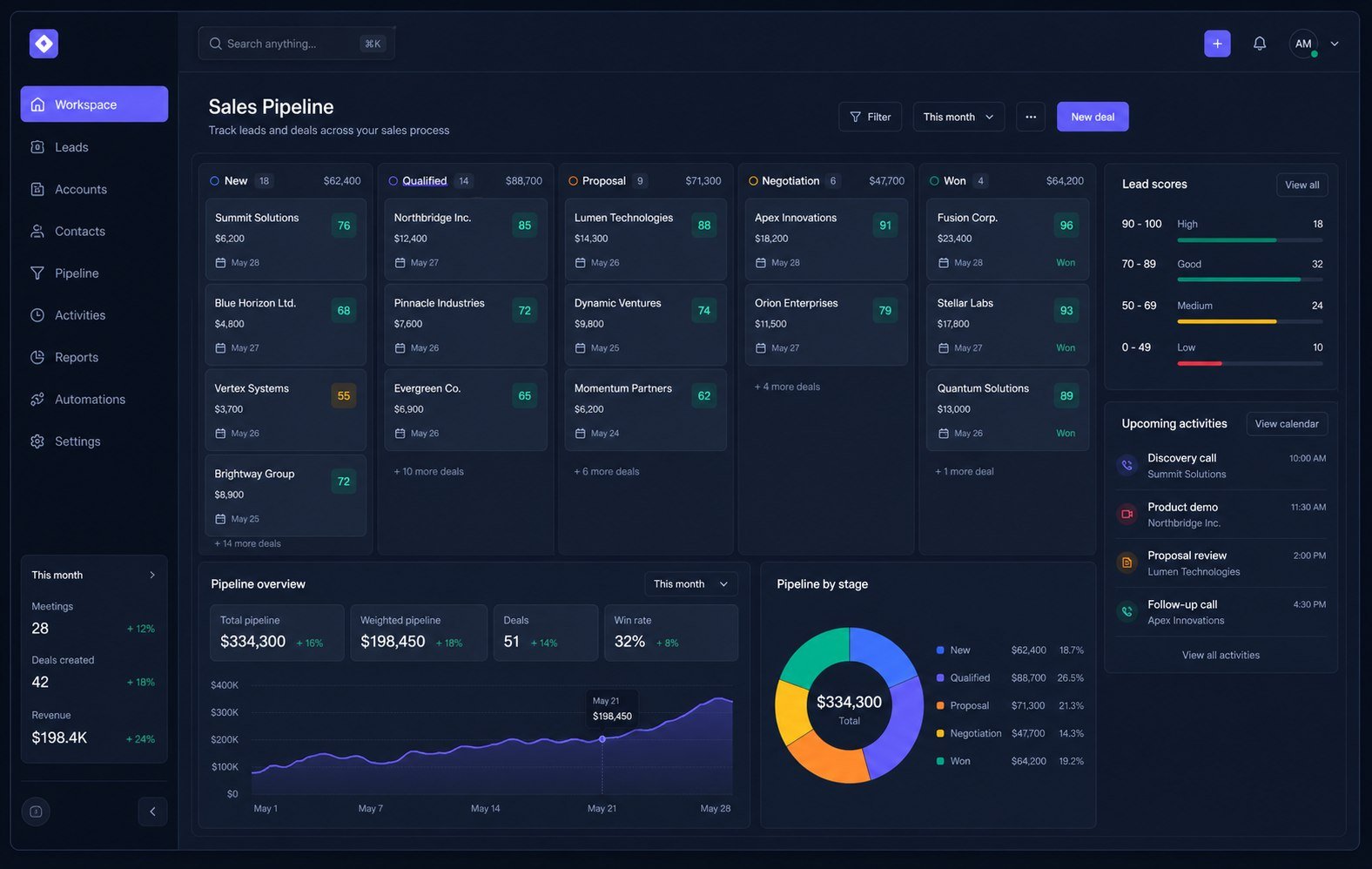This screenshot has width=1372, height=869.
Task: Click the Filter button
Action: pyautogui.click(x=870, y=117)
